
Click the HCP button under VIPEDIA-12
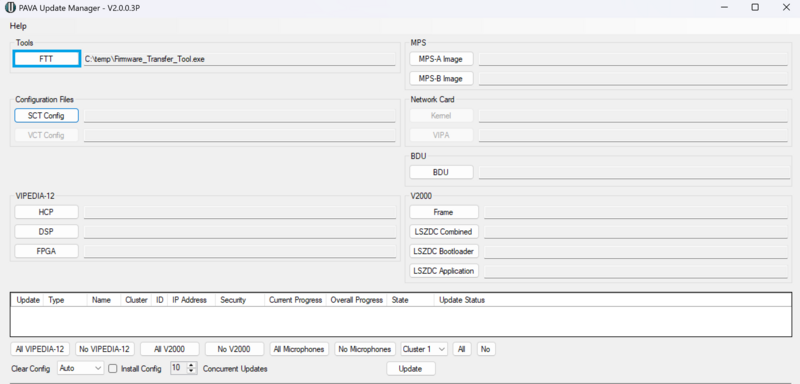pos(46,212)
